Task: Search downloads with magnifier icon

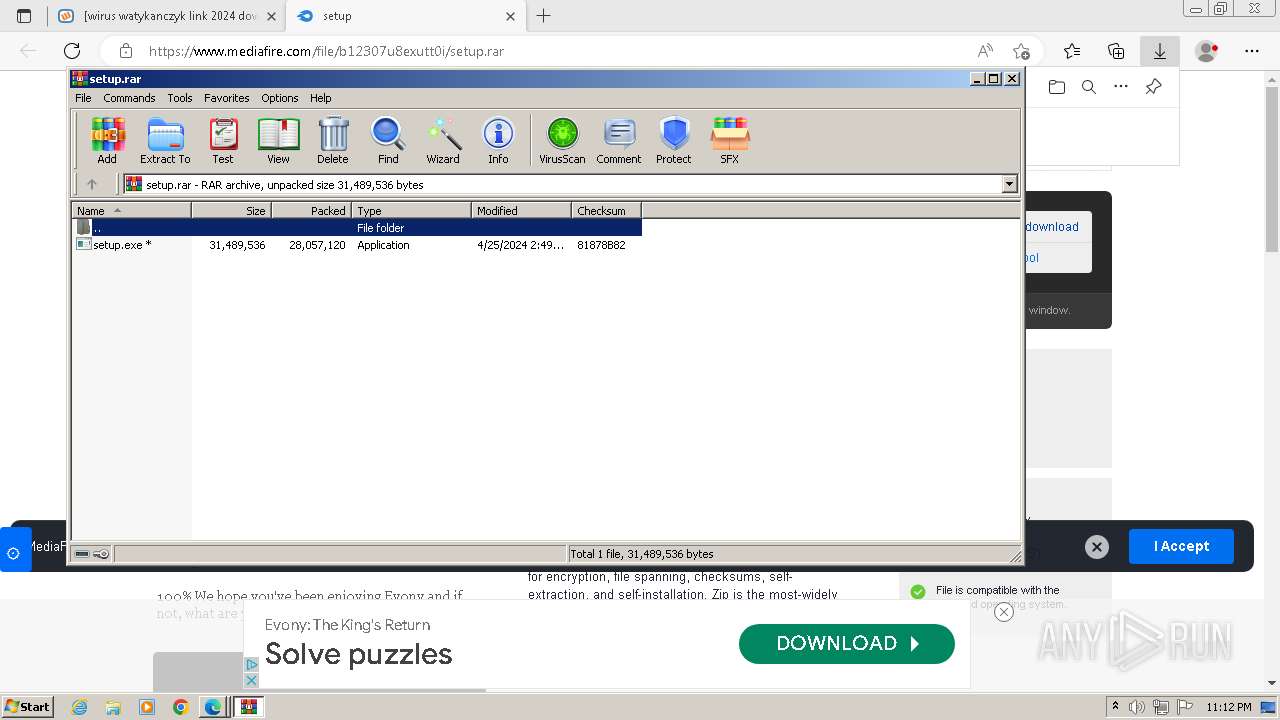Action: pos(1089,87)
